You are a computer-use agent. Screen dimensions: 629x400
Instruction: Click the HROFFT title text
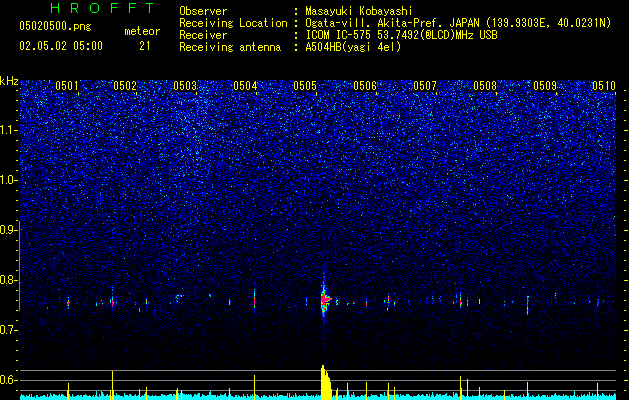103,8
